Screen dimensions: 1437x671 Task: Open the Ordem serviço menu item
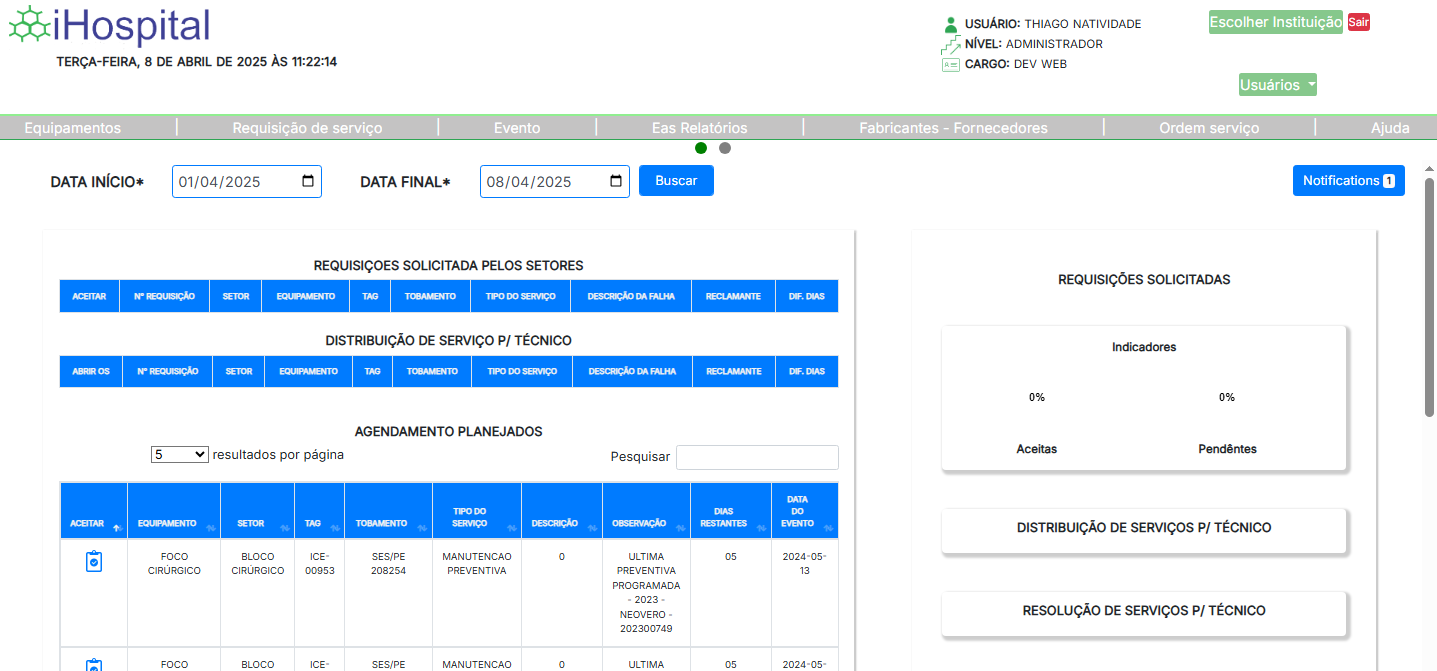[x=1208, y=128]
